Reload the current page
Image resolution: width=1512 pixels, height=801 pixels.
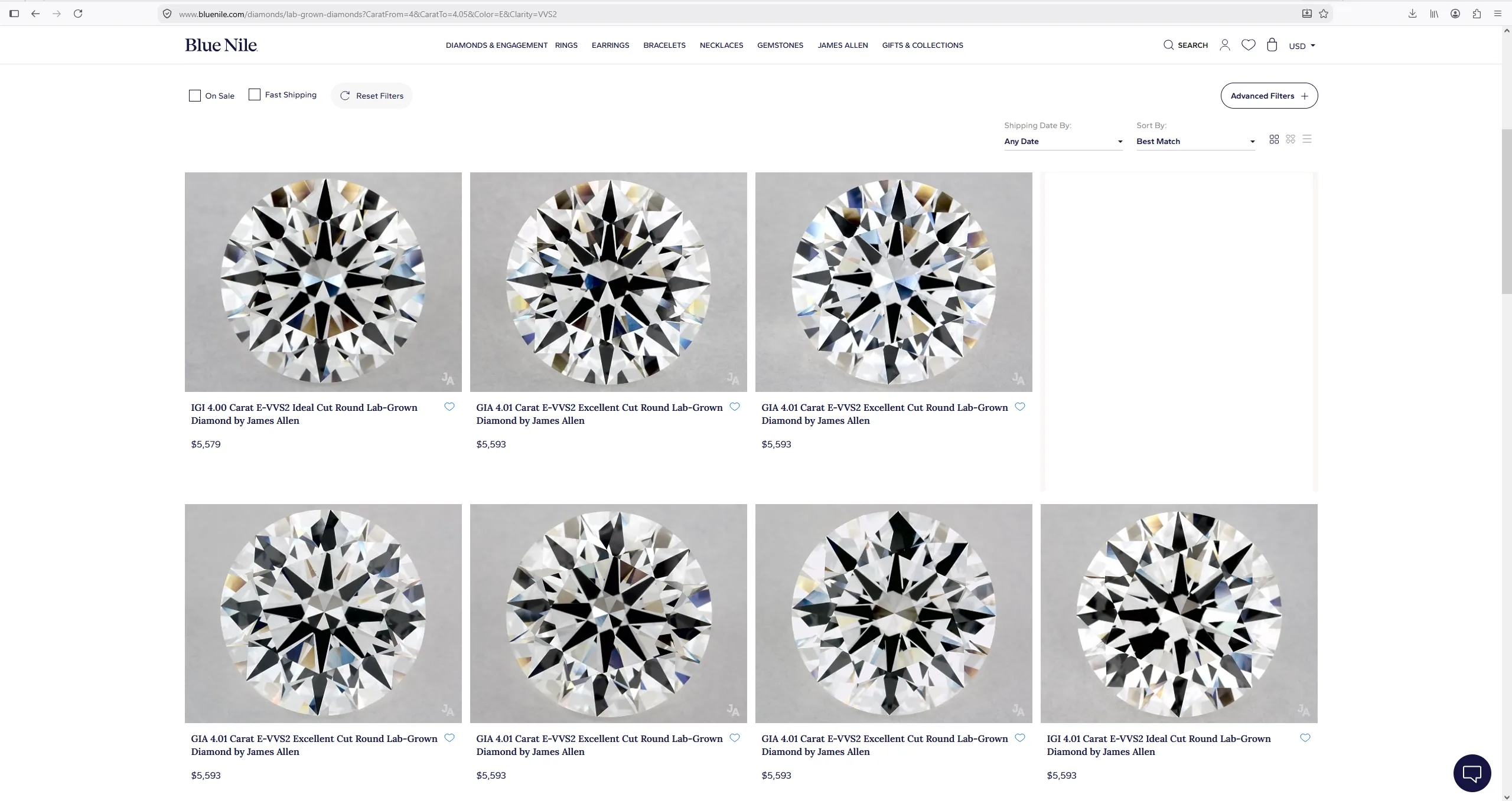tap(78, 14)
